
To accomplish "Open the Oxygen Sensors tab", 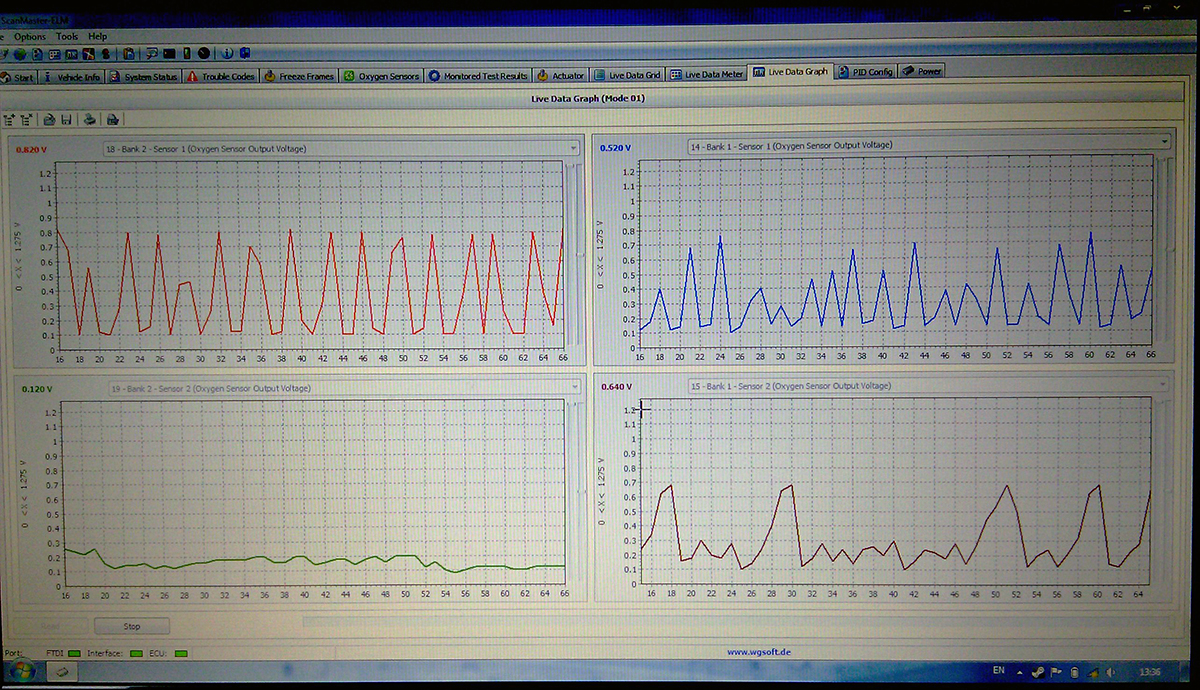I will click(x=381, y=76).
